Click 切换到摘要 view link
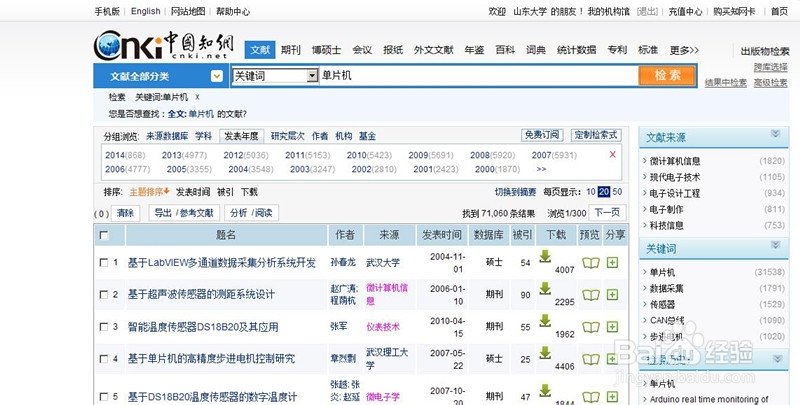Viewport: 800px width, 405px height. [x=515, y=192]
